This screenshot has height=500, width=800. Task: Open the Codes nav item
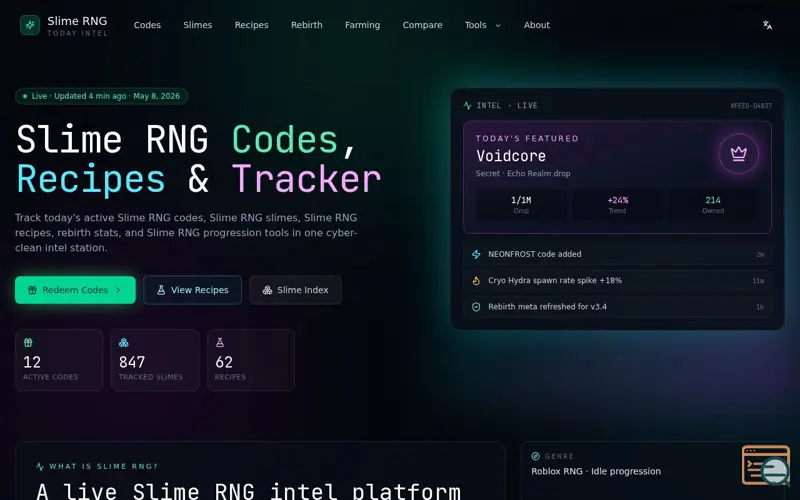tap(147, 25)
